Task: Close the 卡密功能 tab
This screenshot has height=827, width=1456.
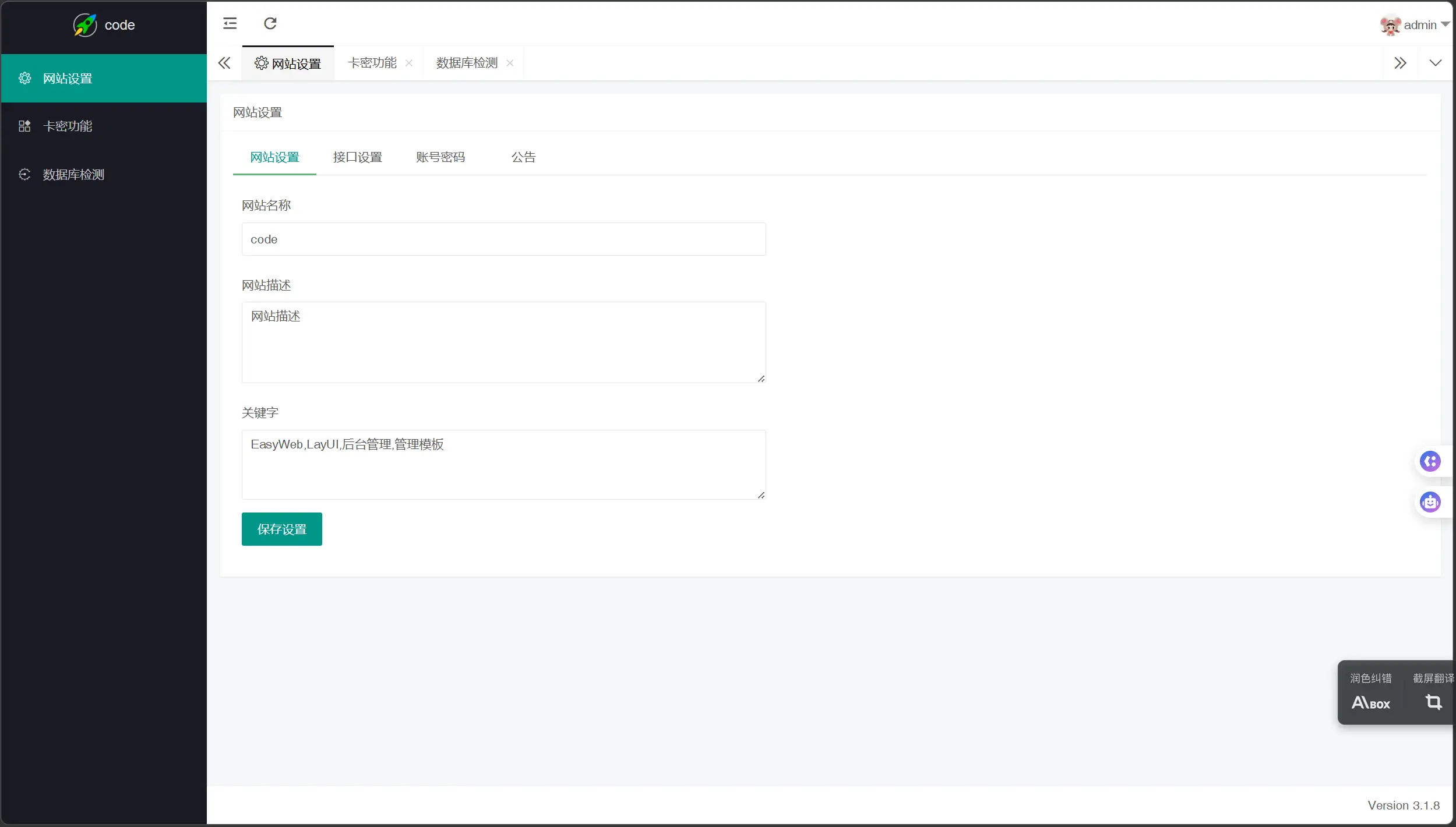Action: click(x=408, y=63)
